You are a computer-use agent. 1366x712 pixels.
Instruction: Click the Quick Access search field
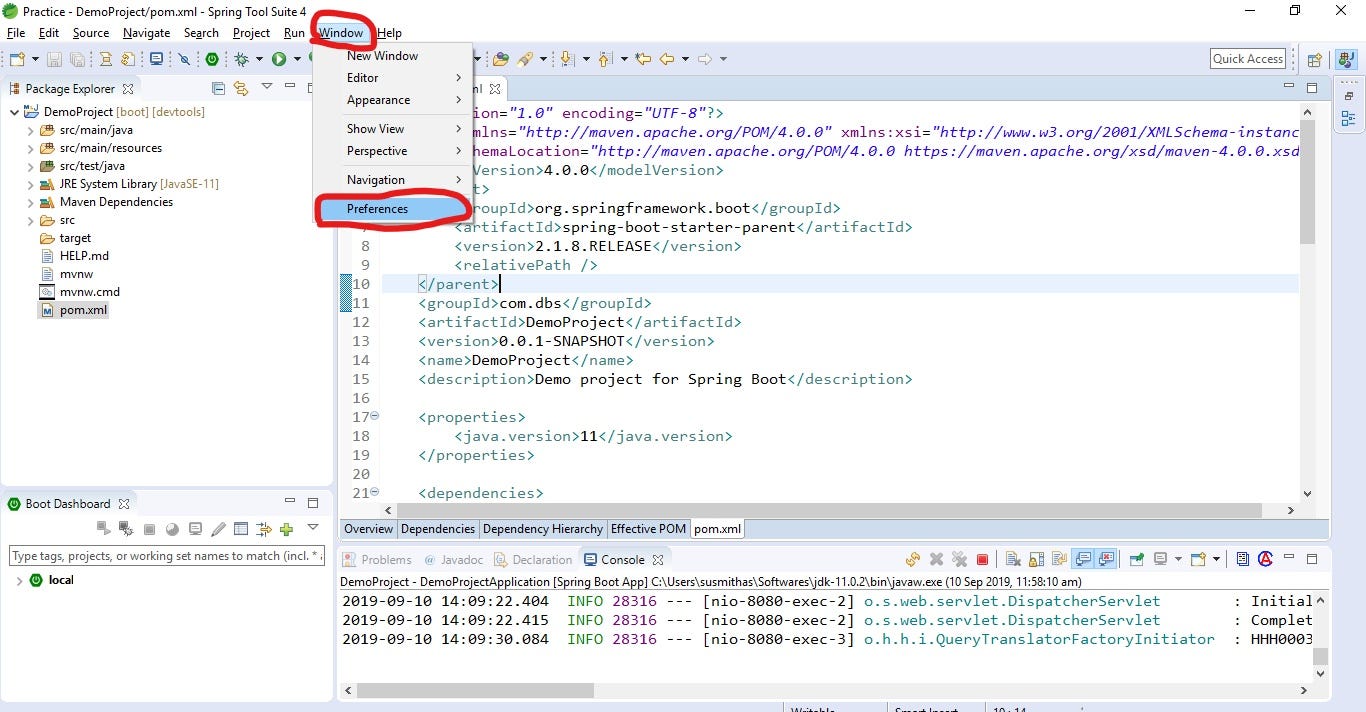1248,59
